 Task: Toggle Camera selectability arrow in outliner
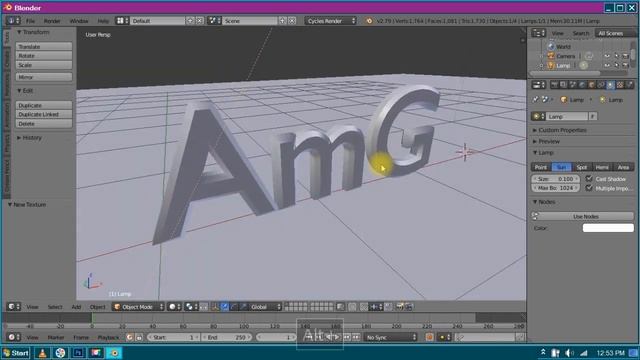pos(616,56)
